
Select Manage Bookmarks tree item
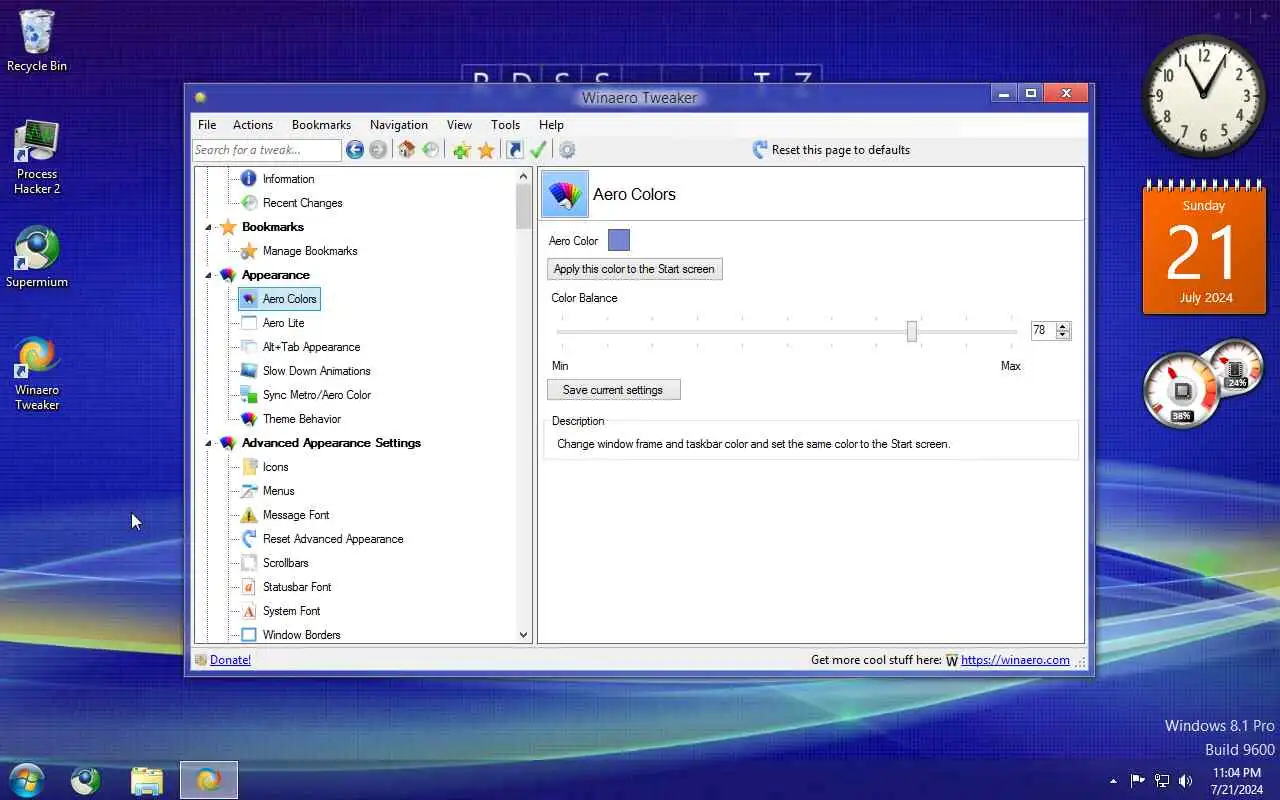(310, 251)
